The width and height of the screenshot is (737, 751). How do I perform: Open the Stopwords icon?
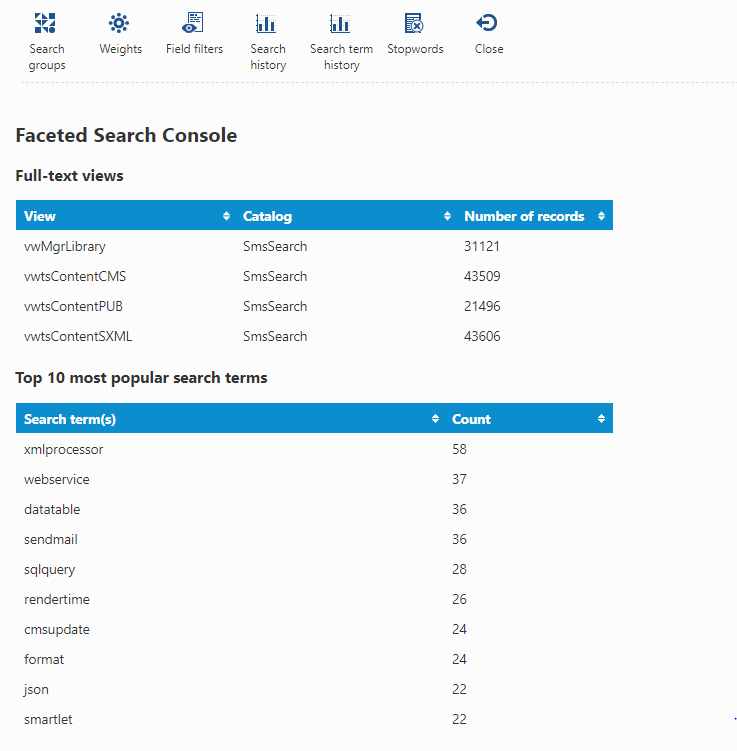click(x=414, y=23)
